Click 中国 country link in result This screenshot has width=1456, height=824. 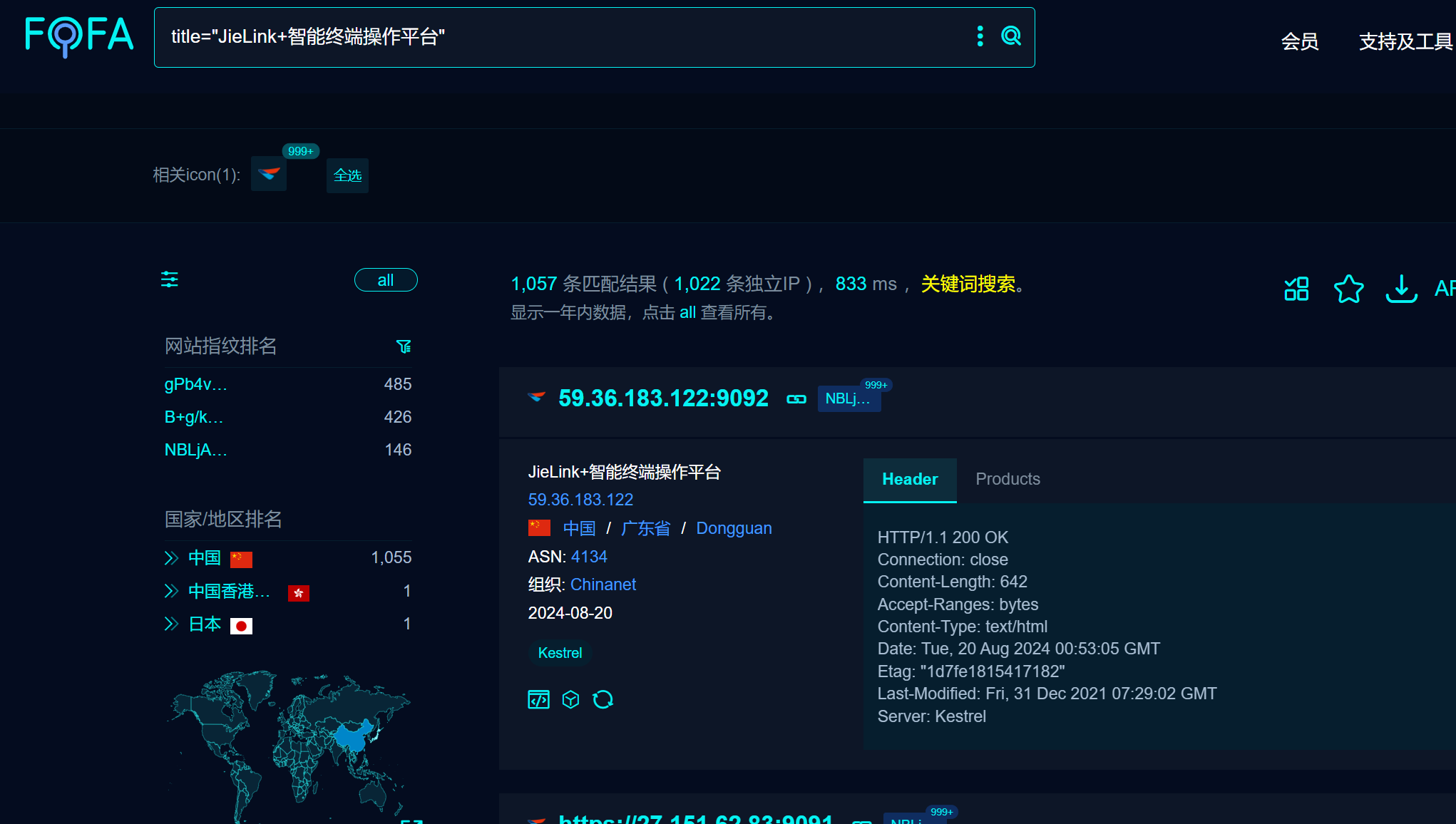(579, 528)
